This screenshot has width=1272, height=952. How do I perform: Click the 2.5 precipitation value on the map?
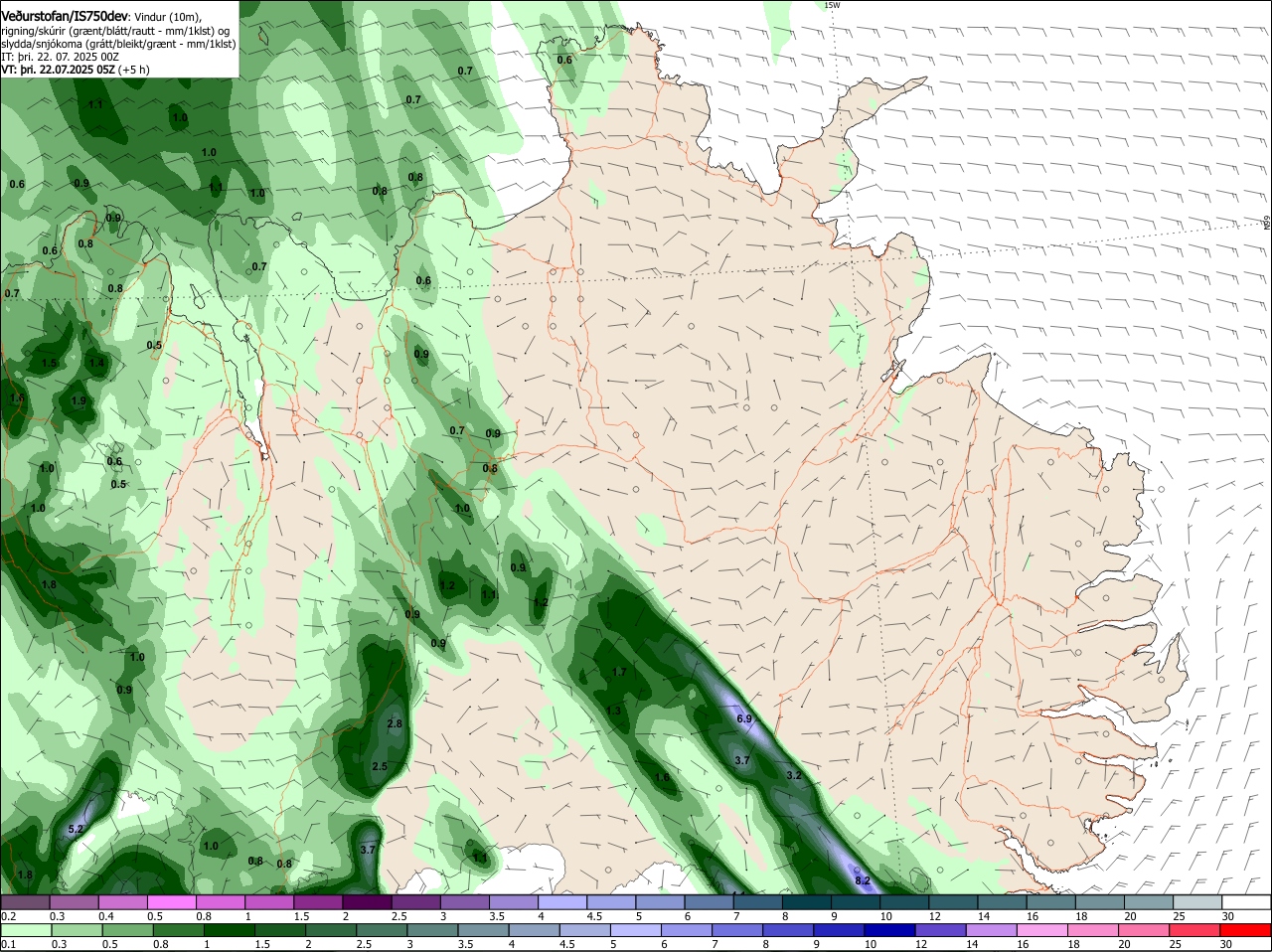[380, 766]
